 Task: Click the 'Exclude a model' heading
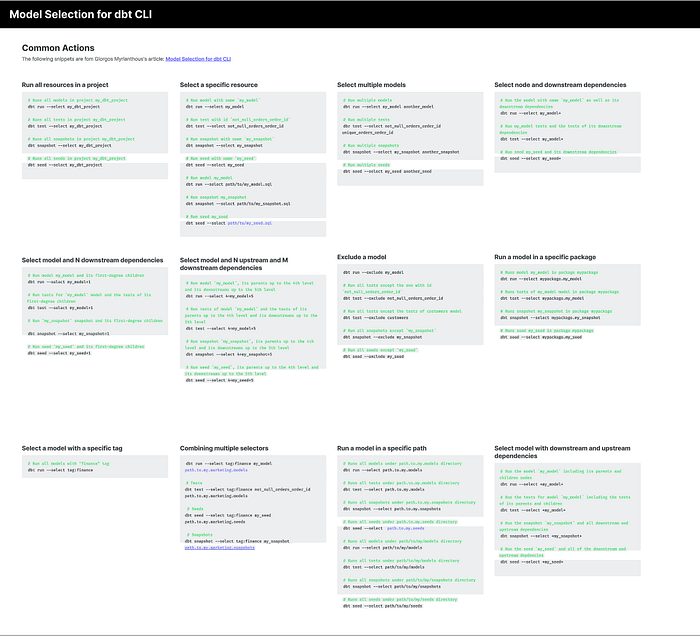362,257
